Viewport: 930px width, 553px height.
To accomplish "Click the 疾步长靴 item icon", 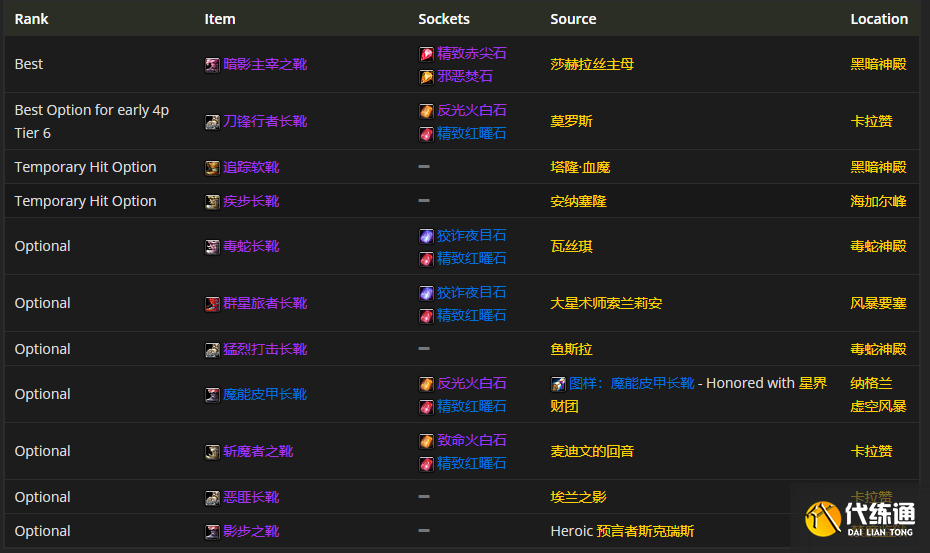I will (212, 202).
